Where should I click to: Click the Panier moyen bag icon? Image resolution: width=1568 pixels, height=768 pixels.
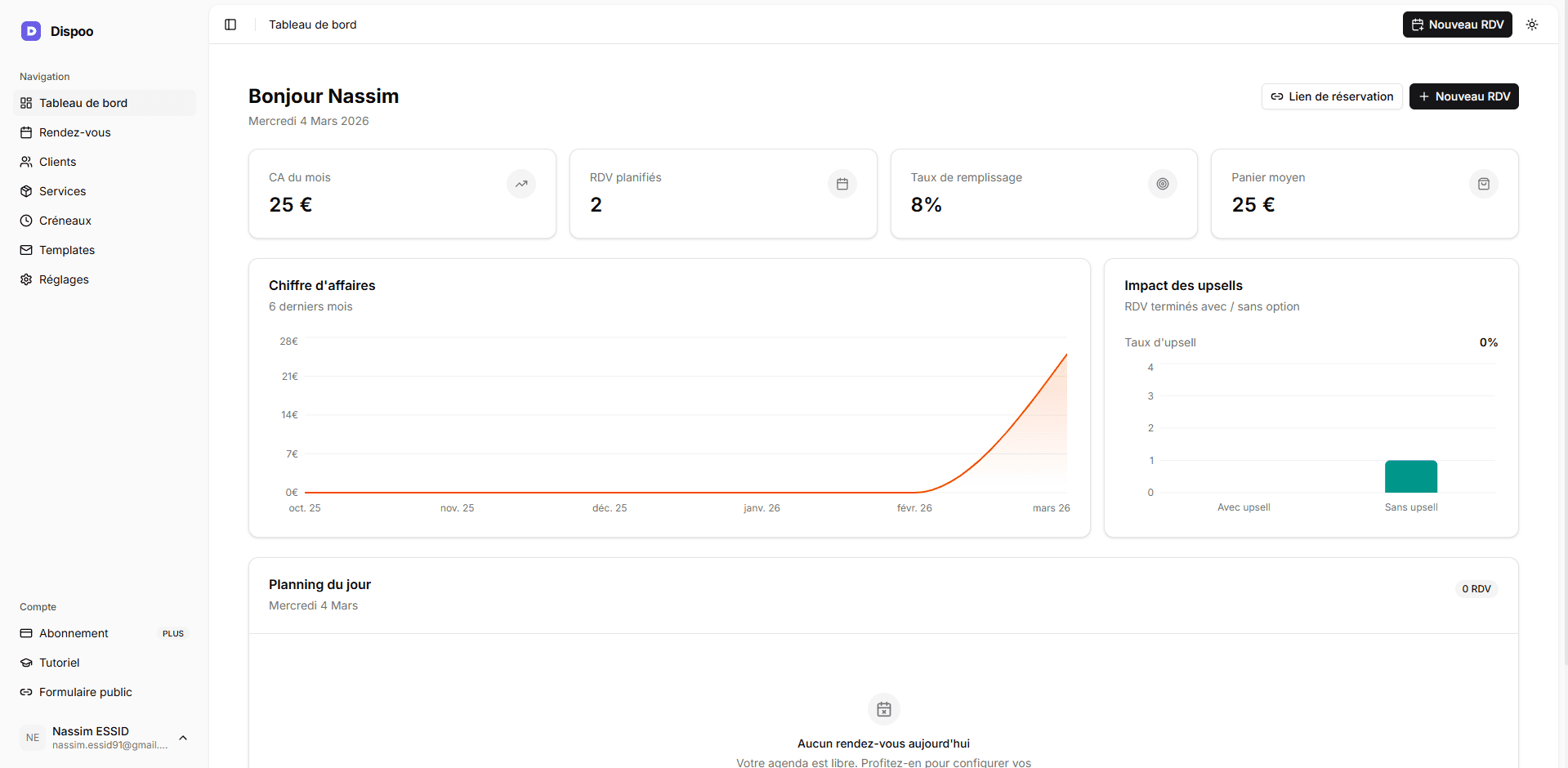click(x=1484, y=184)
